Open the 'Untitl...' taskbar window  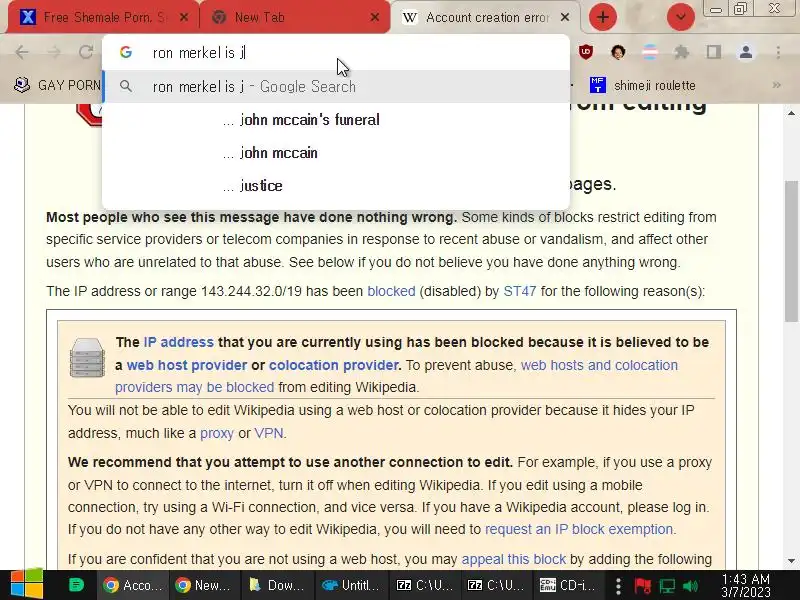pyautogui.click(x=351, y=585)
